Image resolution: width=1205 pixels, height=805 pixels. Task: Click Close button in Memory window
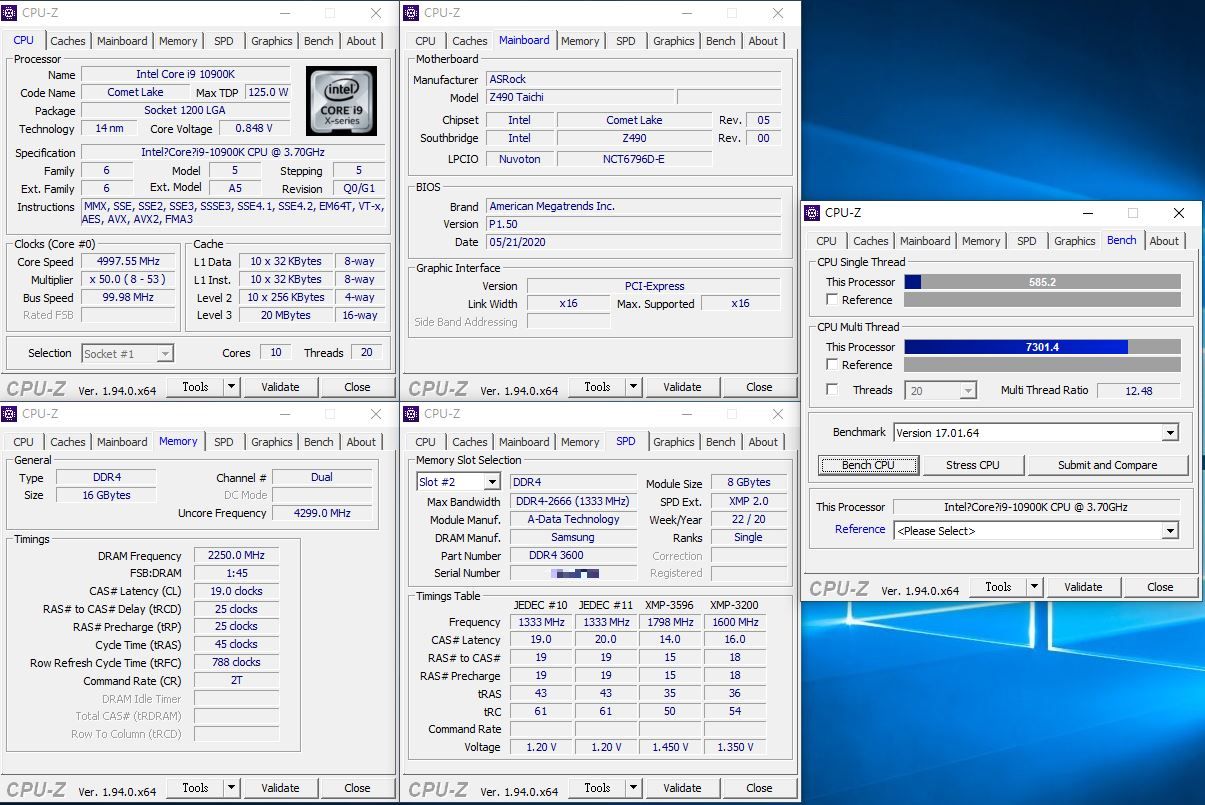(x=357, y=788)
